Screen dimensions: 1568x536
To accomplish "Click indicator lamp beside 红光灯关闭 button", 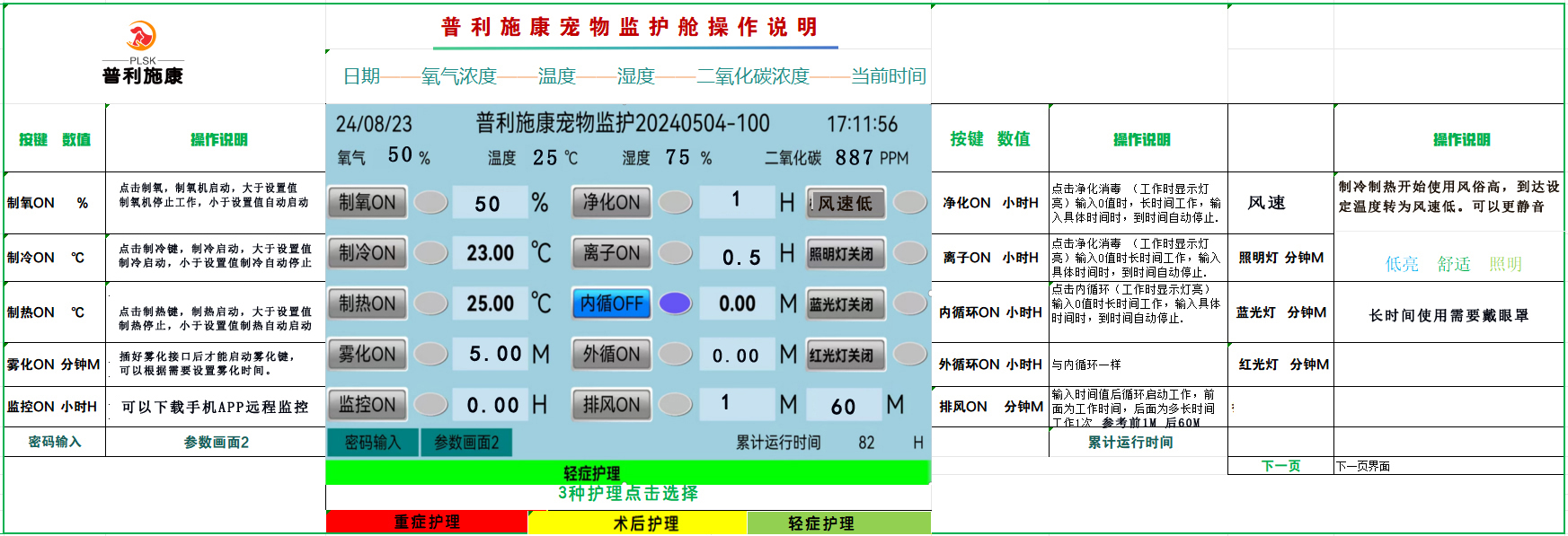I will (x=909, y=354).
